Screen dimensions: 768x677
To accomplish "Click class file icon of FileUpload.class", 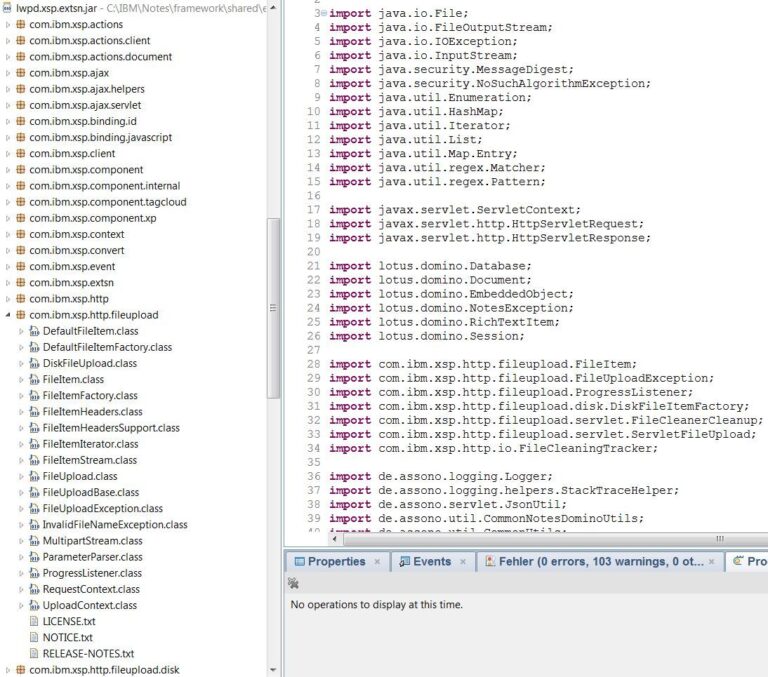I will [x=34, y=476].
